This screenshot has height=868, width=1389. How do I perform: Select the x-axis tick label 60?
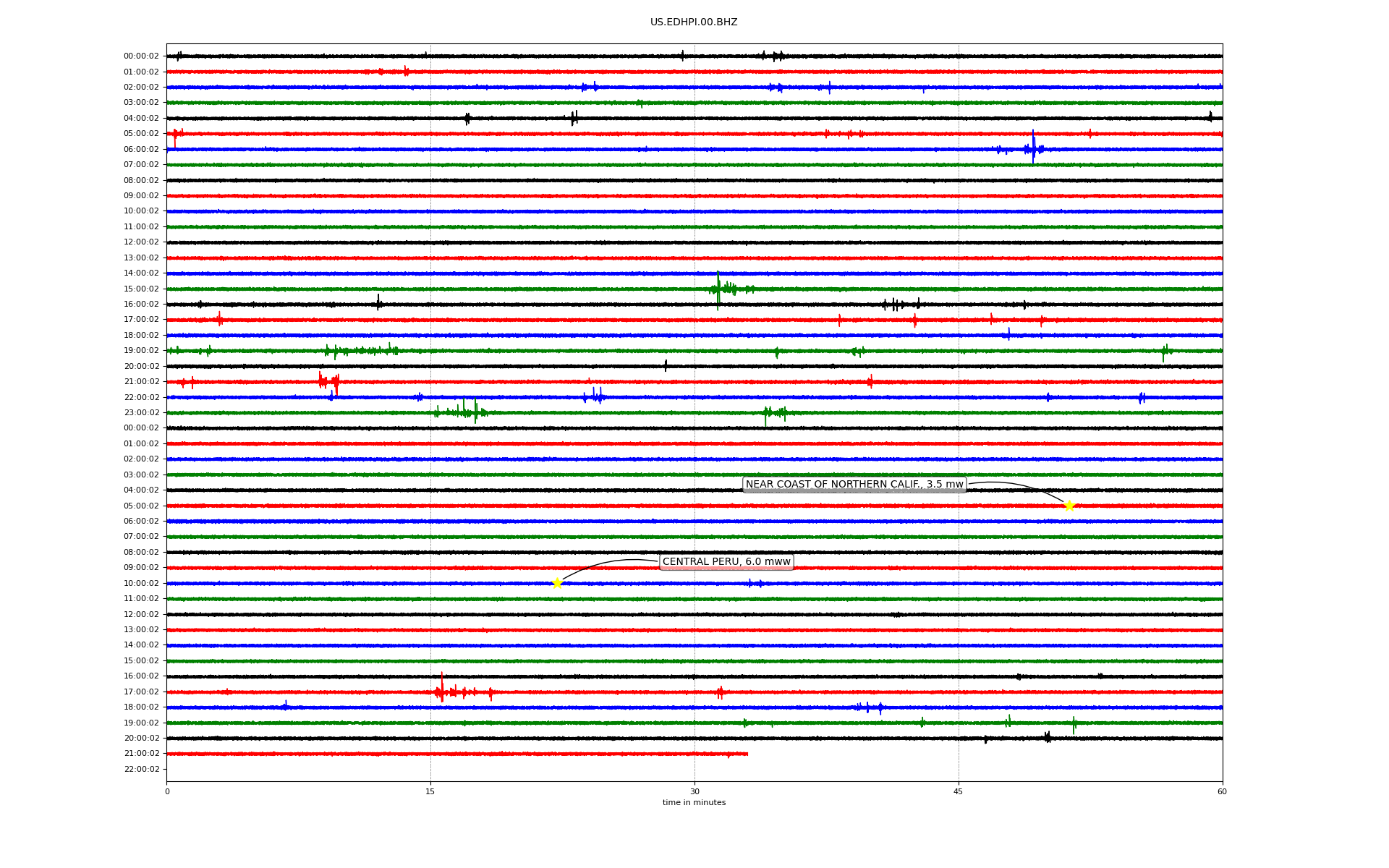click(1222, 791)
